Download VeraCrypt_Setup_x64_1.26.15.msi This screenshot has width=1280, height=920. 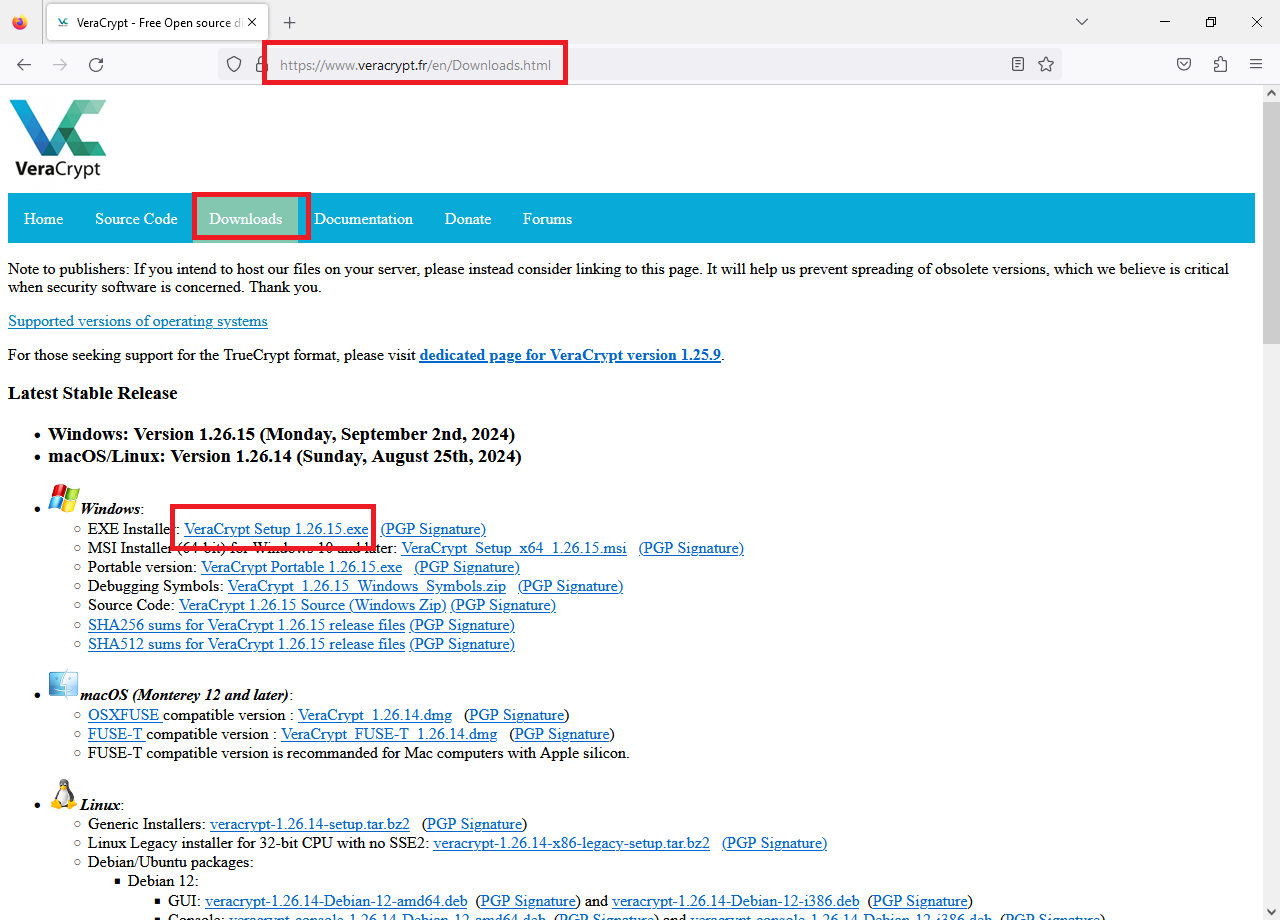(x=514, y=548)
